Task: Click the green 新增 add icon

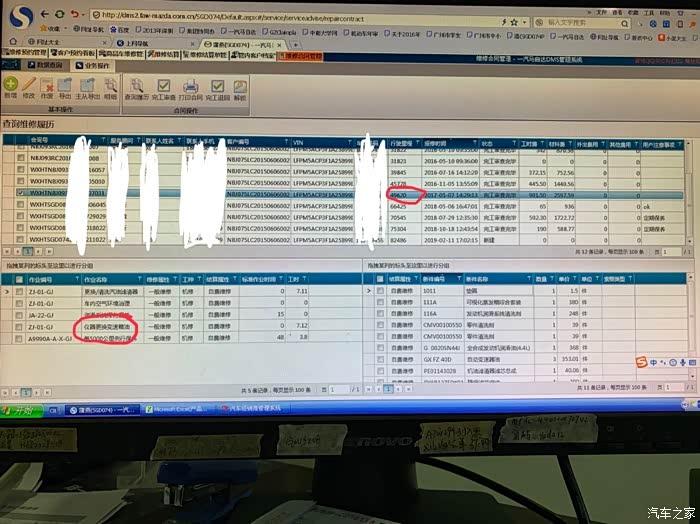Action: coord(10,84)
